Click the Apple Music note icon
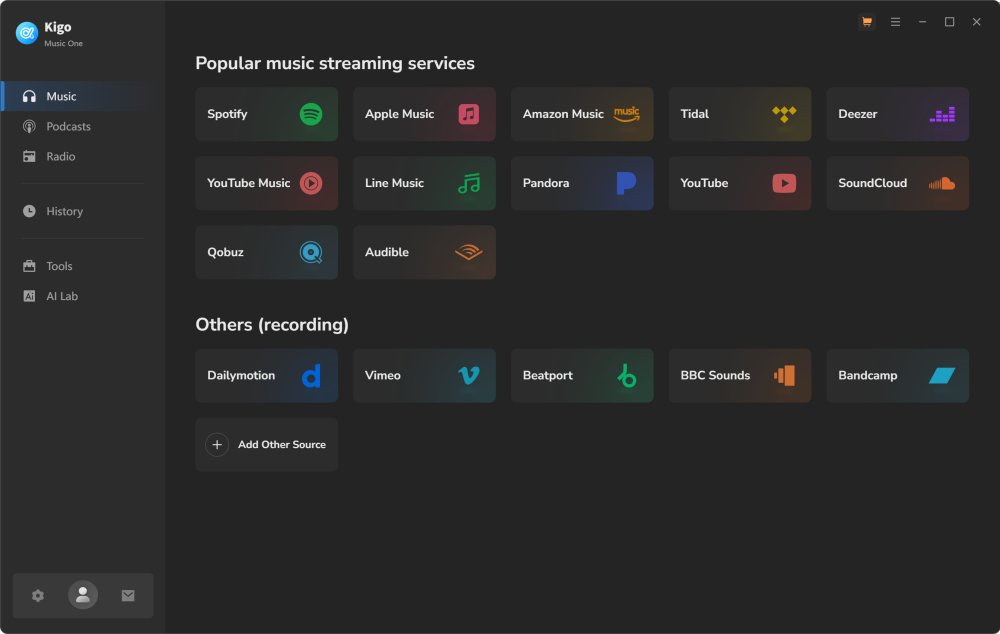 (469, 114)
